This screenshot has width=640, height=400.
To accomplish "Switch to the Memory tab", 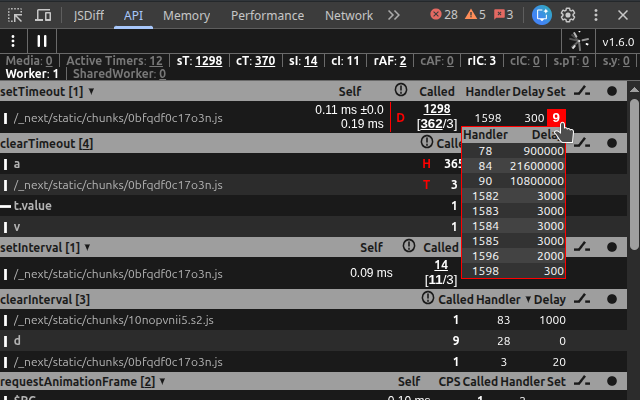I will 187,16.
